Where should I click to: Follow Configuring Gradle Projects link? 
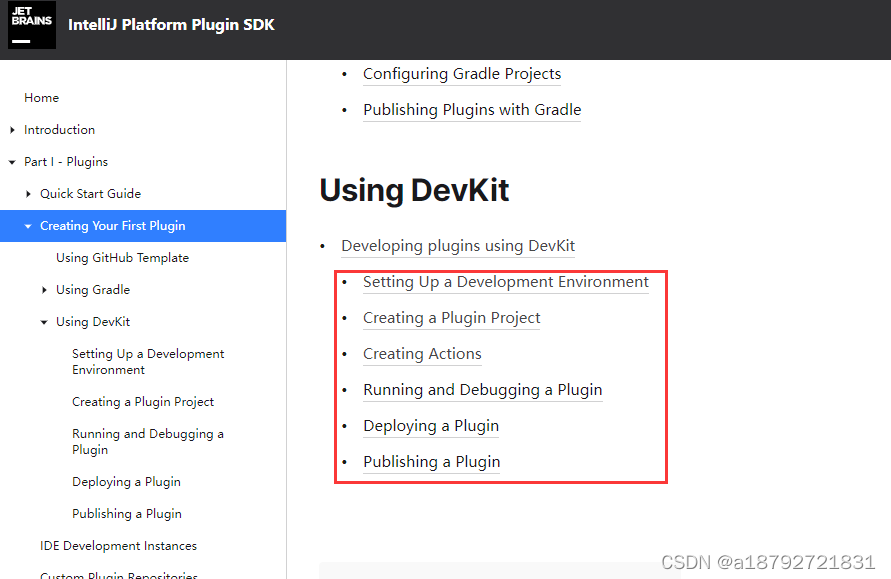click(x=462, y=74)
